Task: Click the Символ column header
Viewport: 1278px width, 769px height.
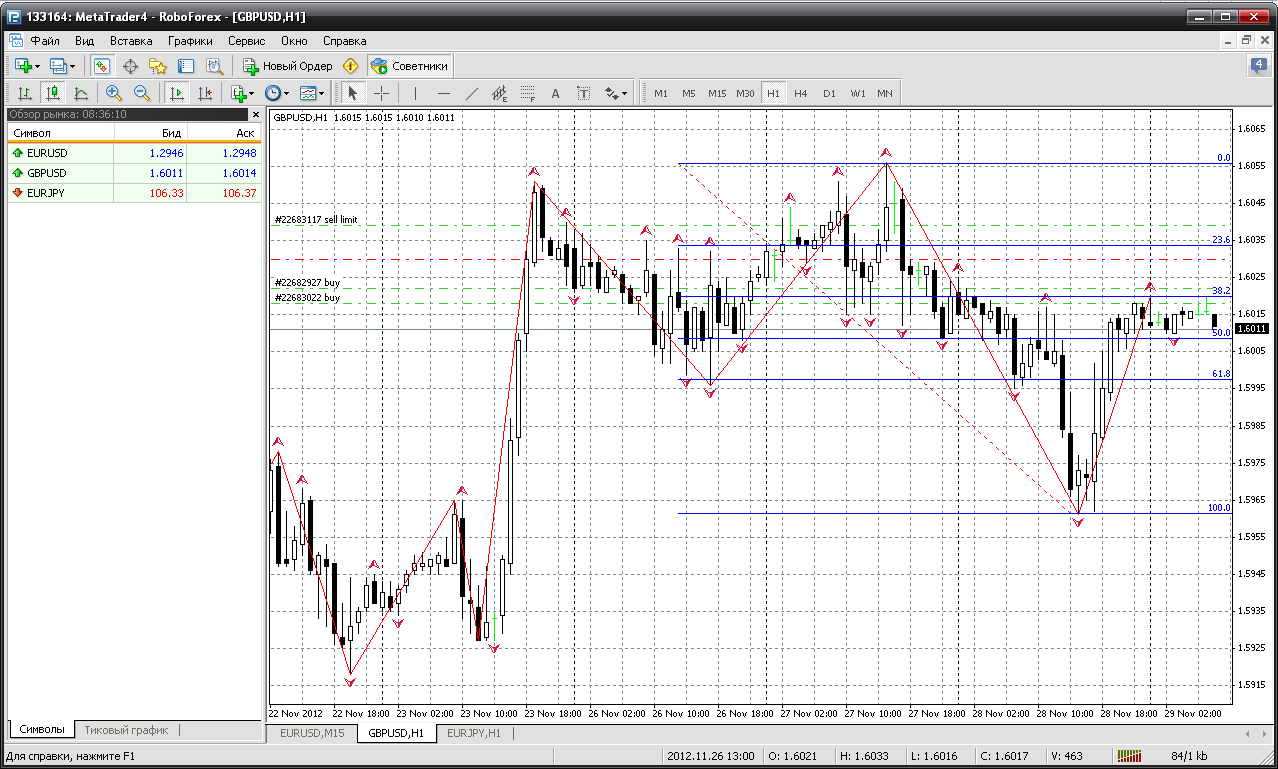Action: (60, 133)
